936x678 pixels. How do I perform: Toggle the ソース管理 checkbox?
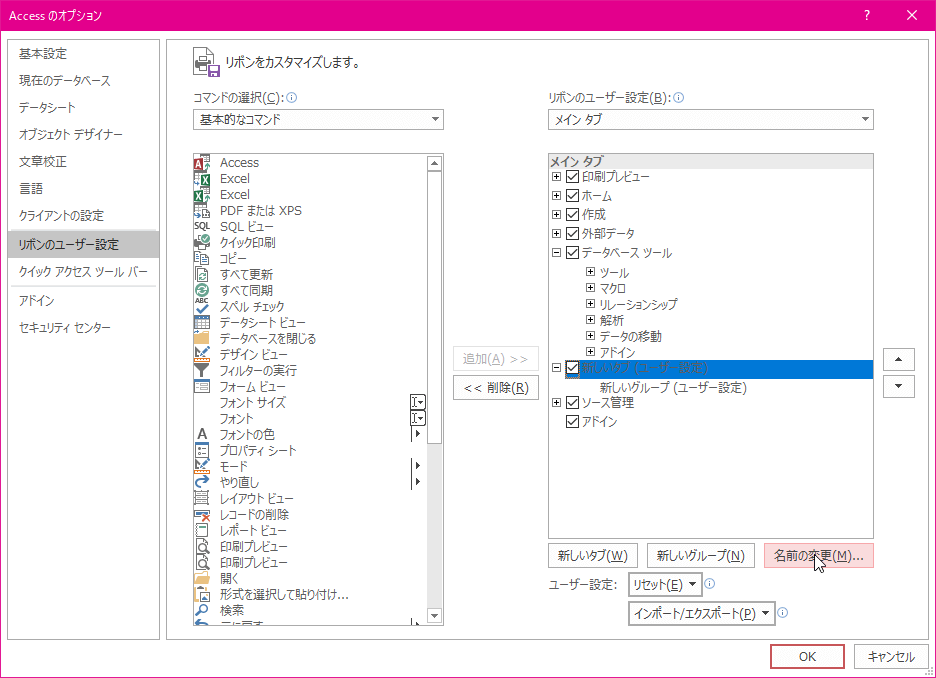pyautogui.click(x=572, y=402)
